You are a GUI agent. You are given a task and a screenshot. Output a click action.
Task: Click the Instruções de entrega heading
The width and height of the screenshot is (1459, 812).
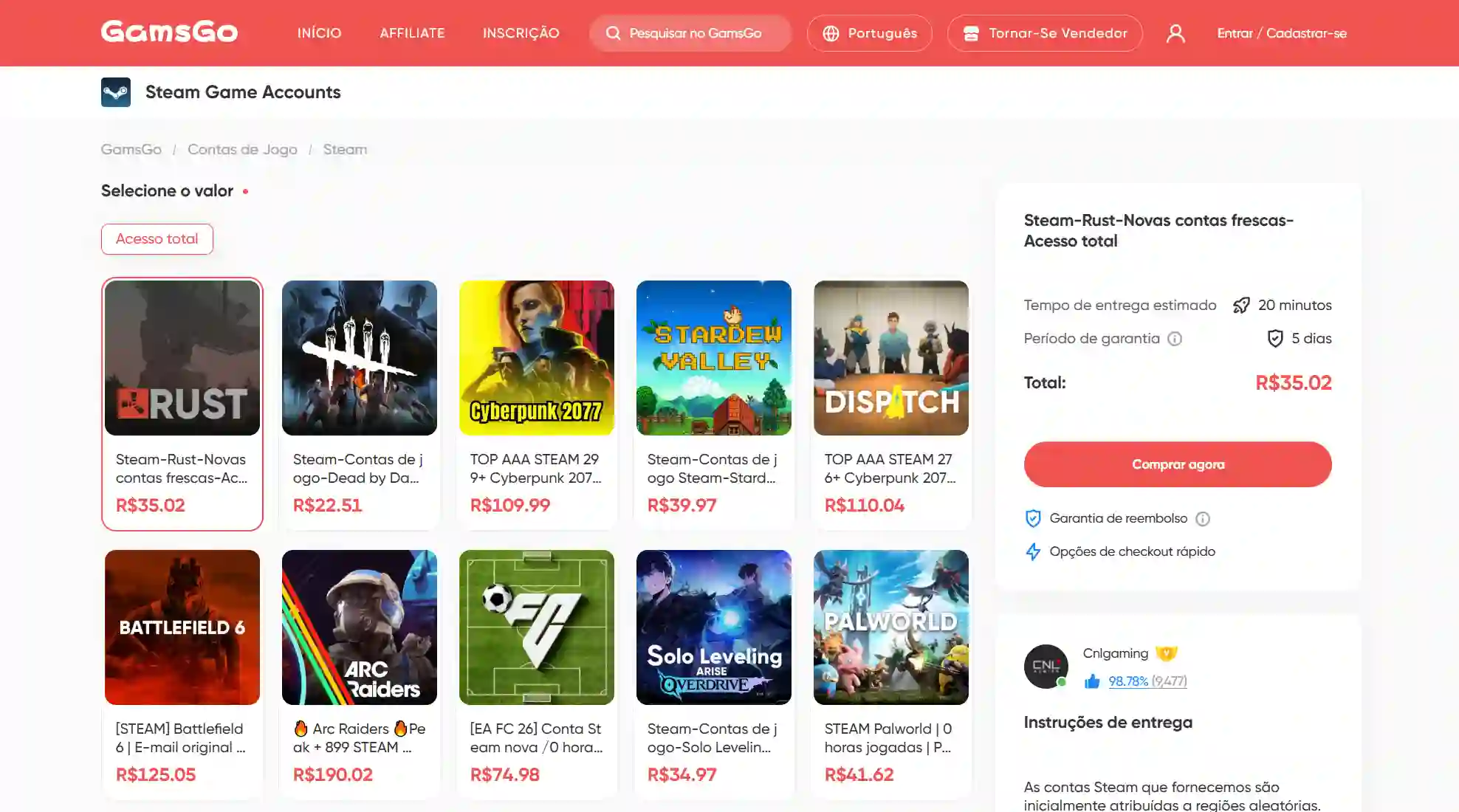pos(1108,723)
